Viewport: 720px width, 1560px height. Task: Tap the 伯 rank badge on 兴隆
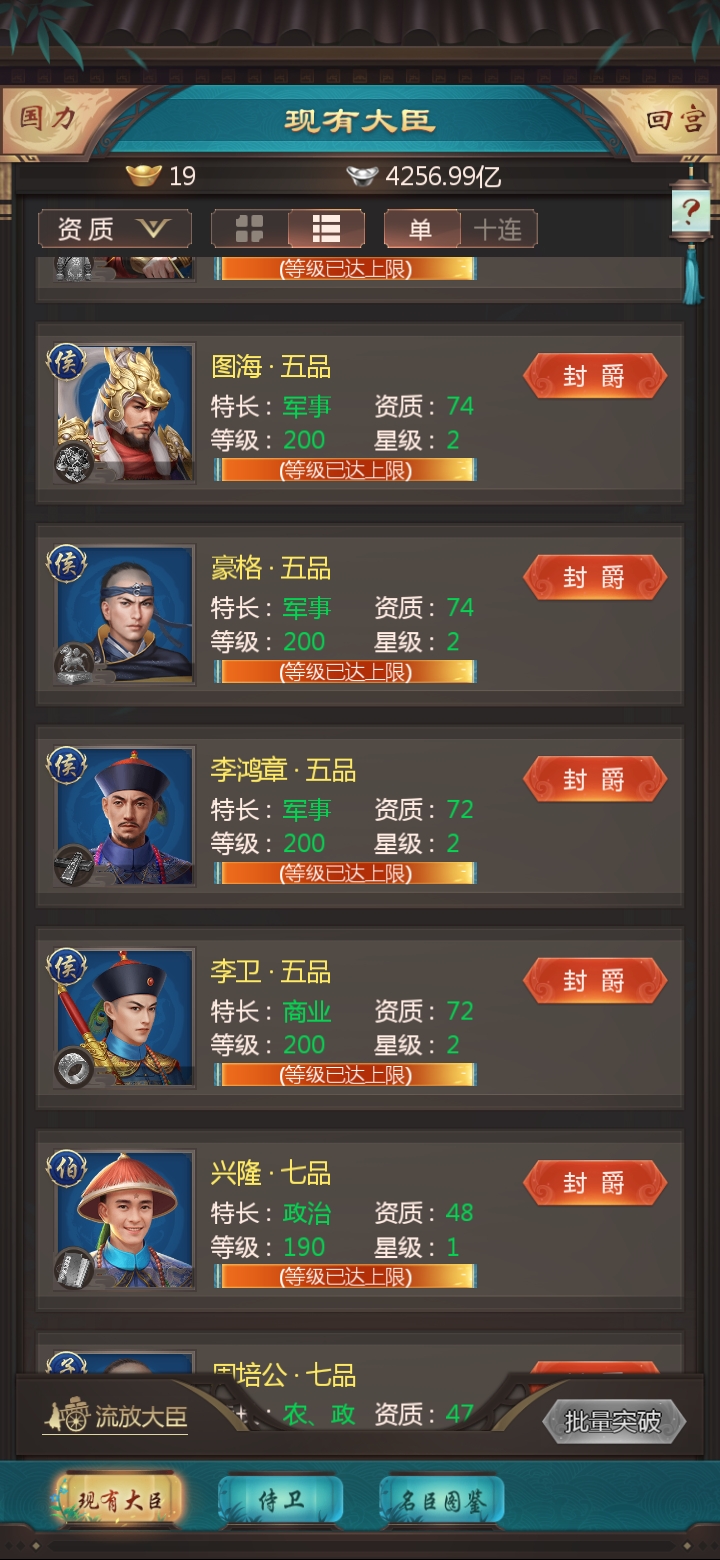coord(67,1169)
